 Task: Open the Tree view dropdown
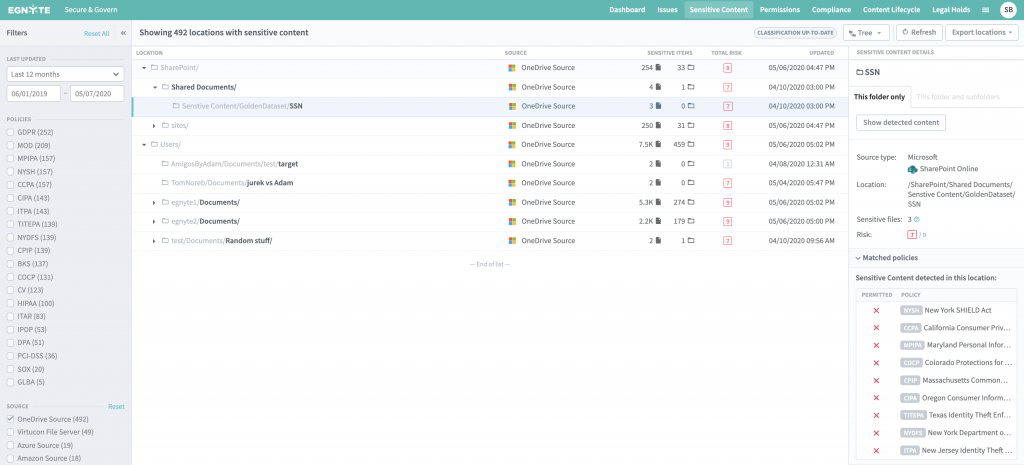coord(866,33)
